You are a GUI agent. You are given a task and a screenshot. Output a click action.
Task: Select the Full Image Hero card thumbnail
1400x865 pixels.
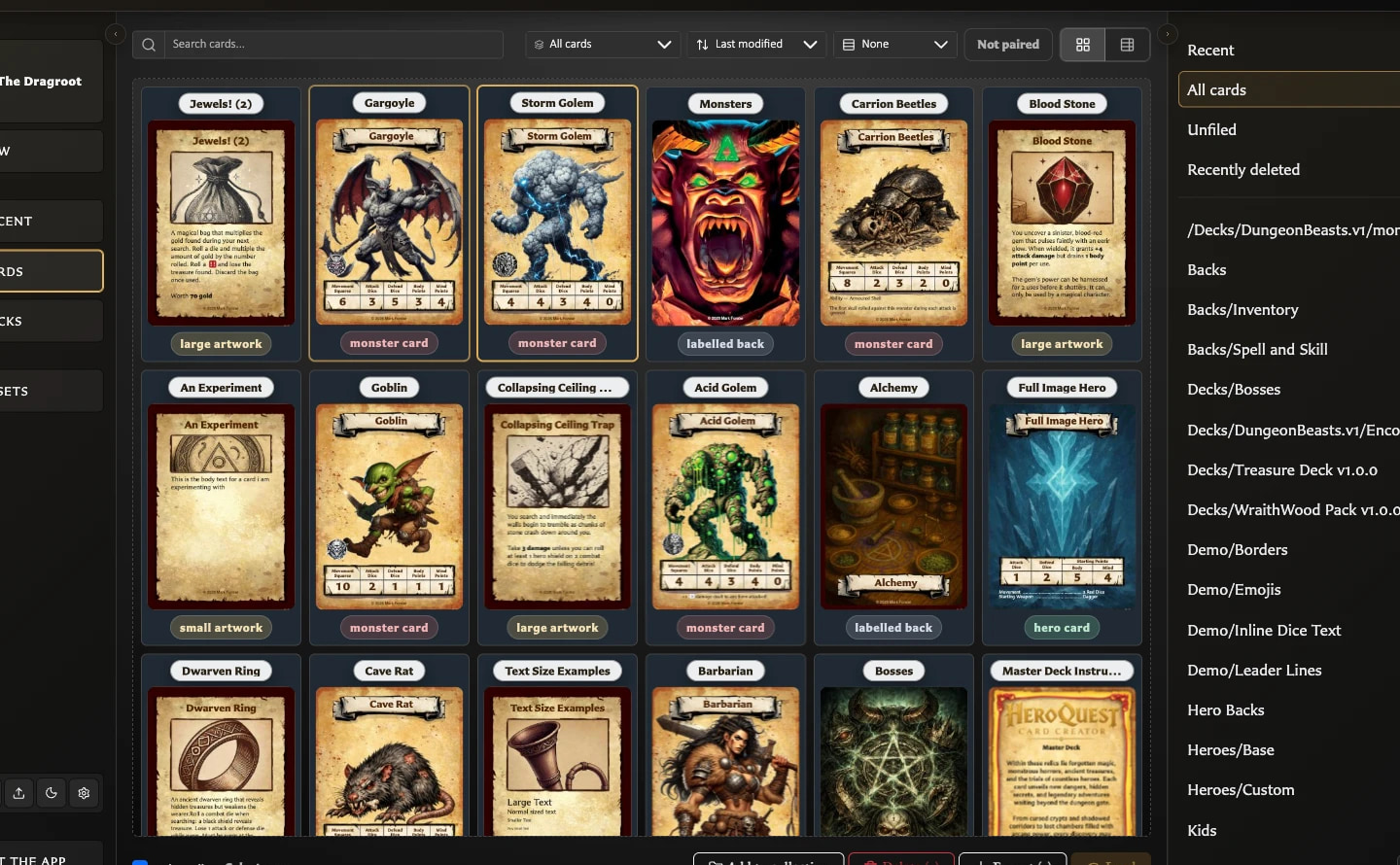point(1062,506)
